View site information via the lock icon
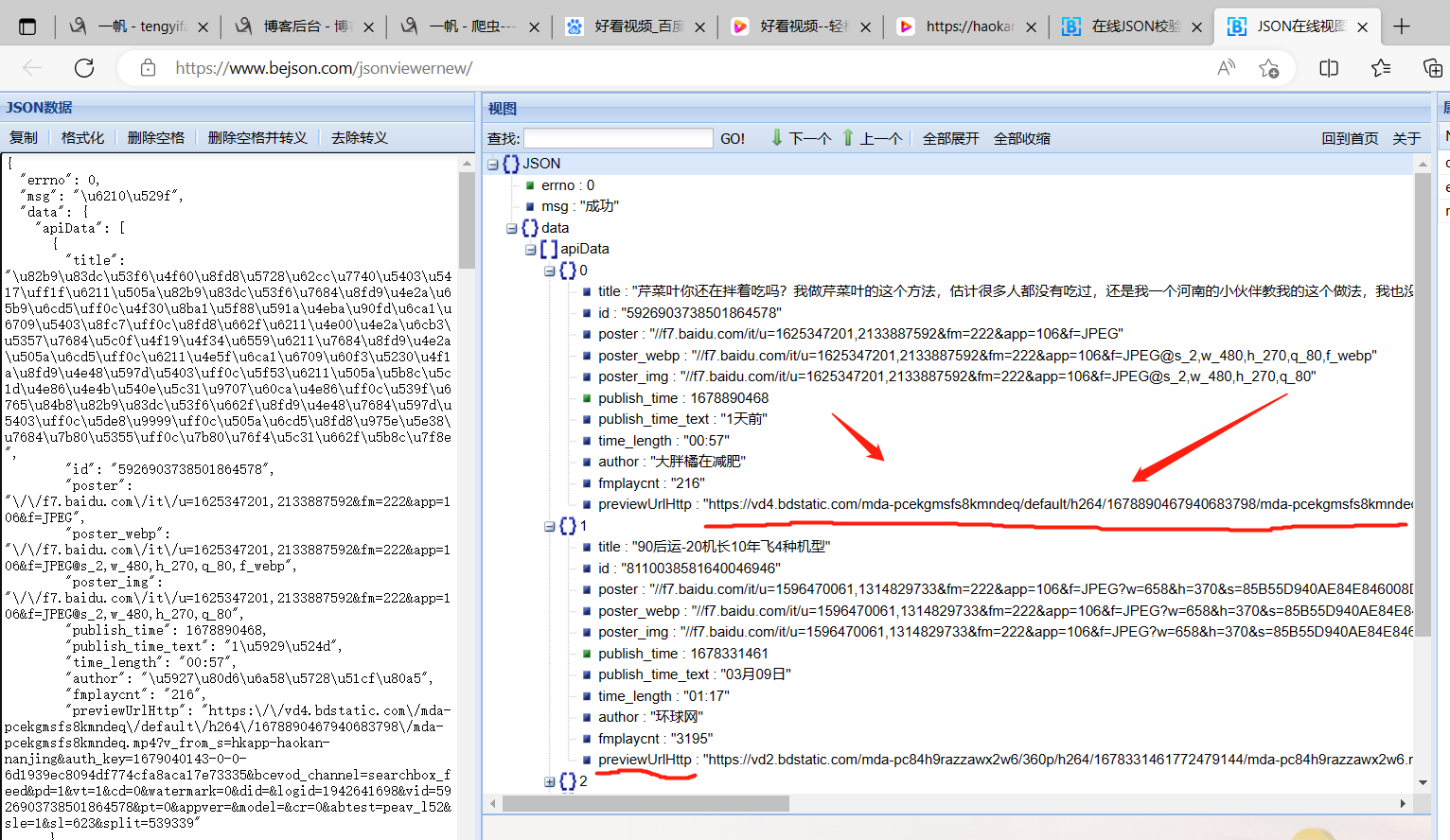The width and height of the screenshot is (1450, 840). tap(148, 67)
